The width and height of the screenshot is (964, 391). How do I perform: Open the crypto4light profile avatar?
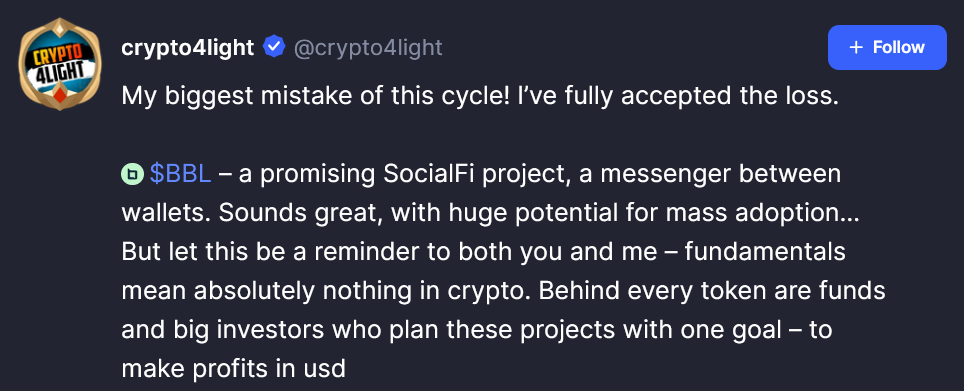60,64
